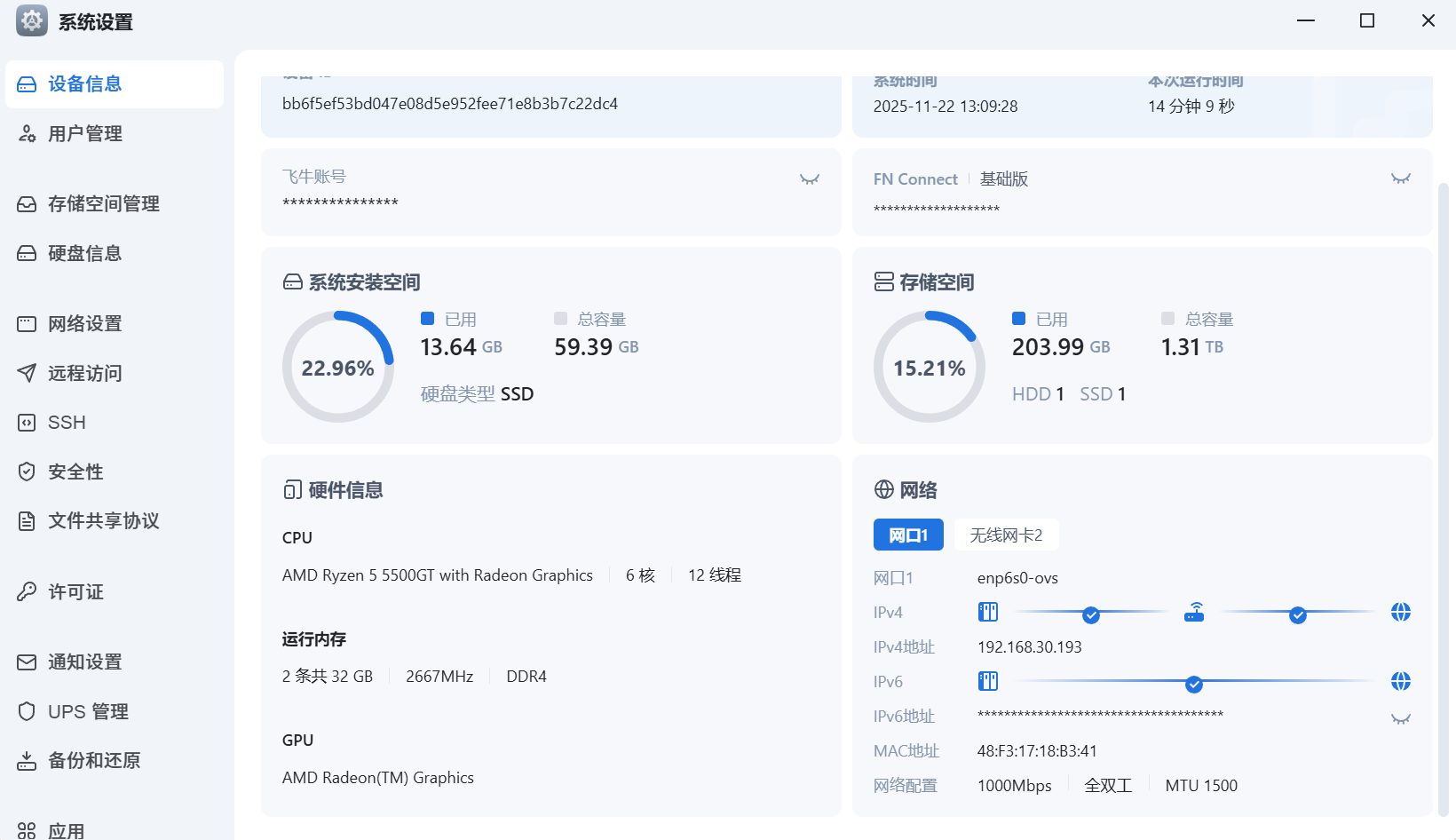The width and height of the screenshot is (1456, 840).
Task: Select the 网口1 network tab
Action: click(x=907, y=535)
